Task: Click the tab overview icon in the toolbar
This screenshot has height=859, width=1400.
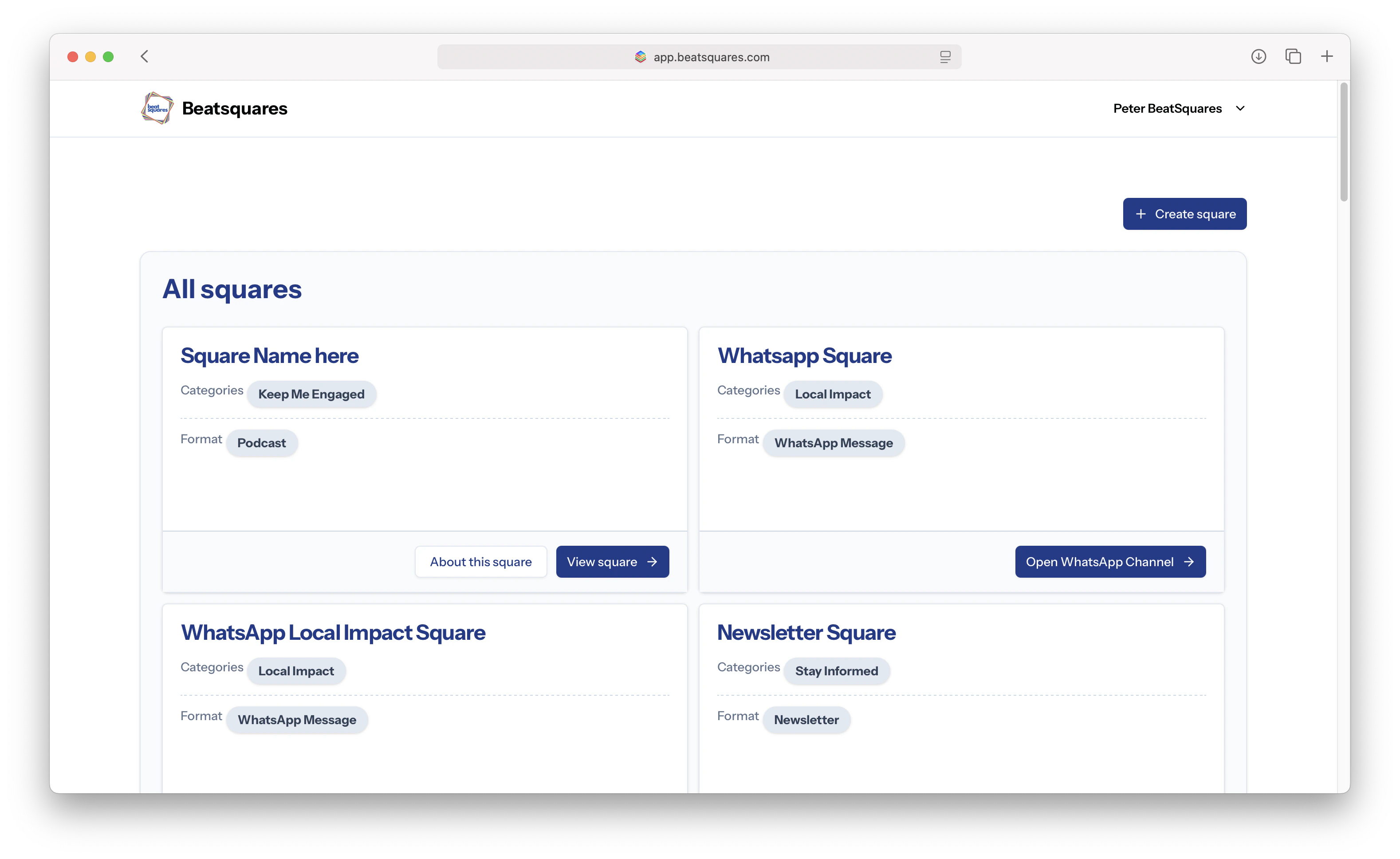Action: pos(1293,56)
